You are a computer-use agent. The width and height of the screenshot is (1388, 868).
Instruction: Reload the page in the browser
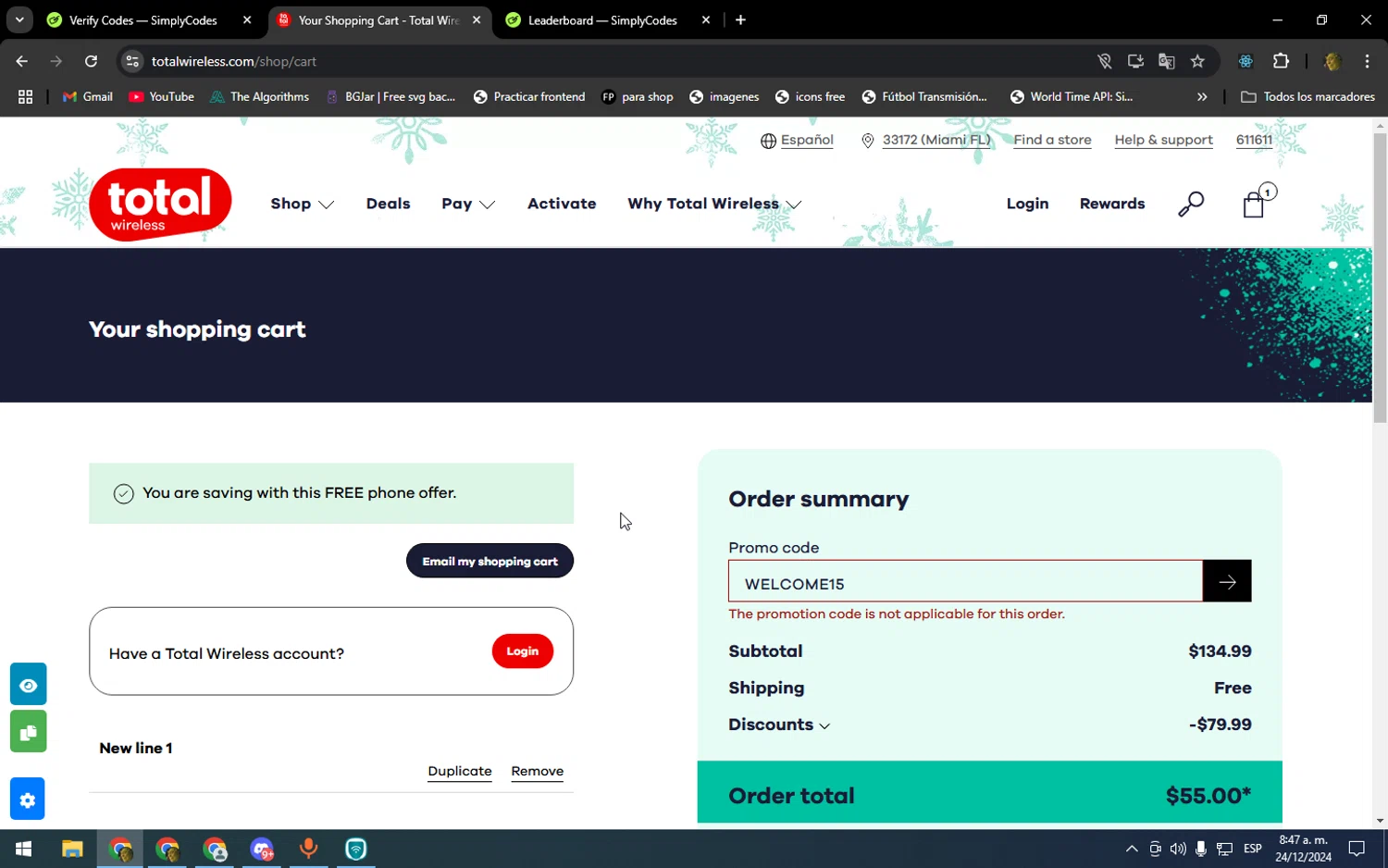pos(91,61)
